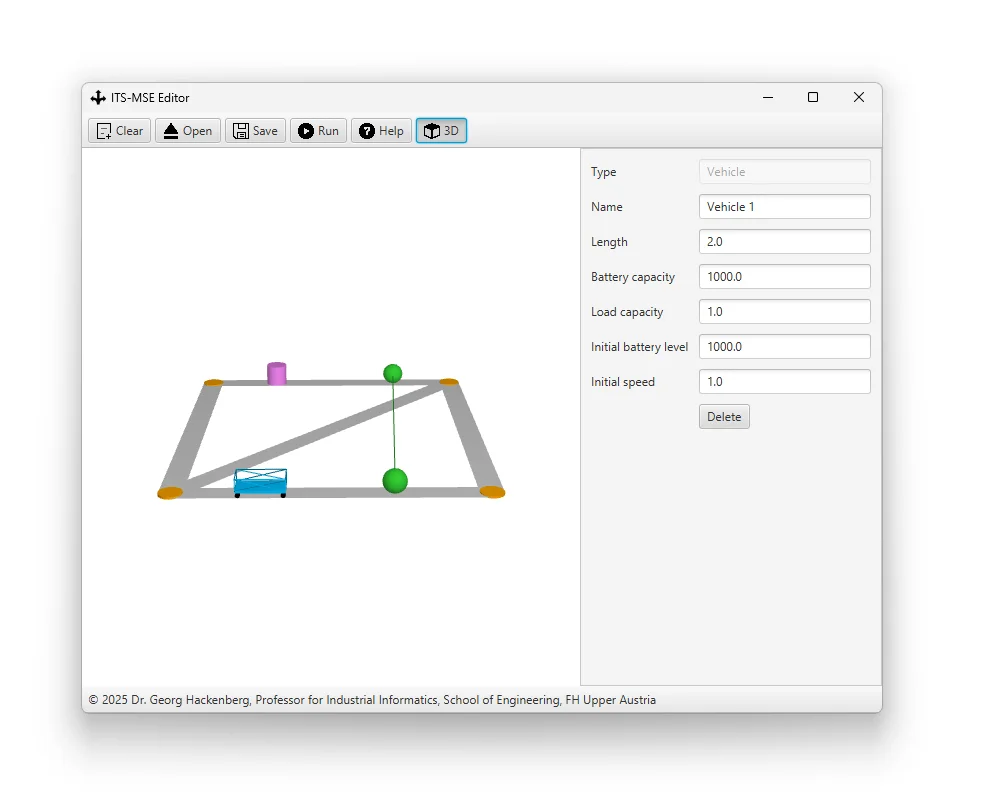Select the left gray road segment
Image resolution: width=982 pixels, height=804 pixels.
(191, 436)
